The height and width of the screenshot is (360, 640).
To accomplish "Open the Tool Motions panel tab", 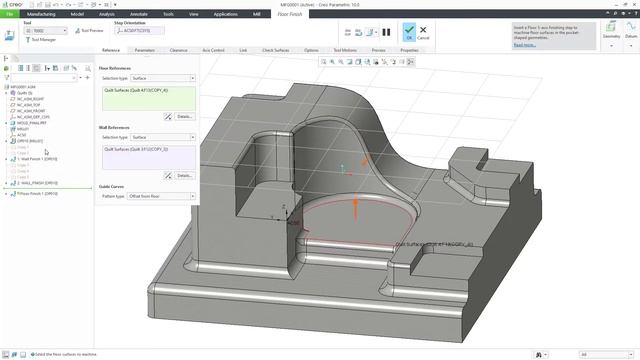I will pyautogui.click(x=345, y=50).
